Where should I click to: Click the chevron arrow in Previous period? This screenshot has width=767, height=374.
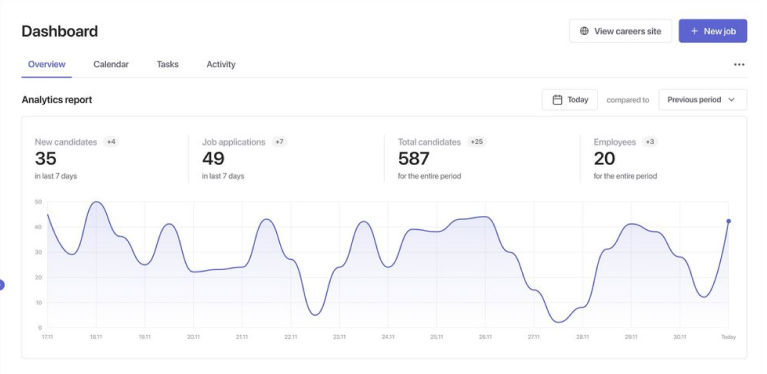click(x=731, y=100)
